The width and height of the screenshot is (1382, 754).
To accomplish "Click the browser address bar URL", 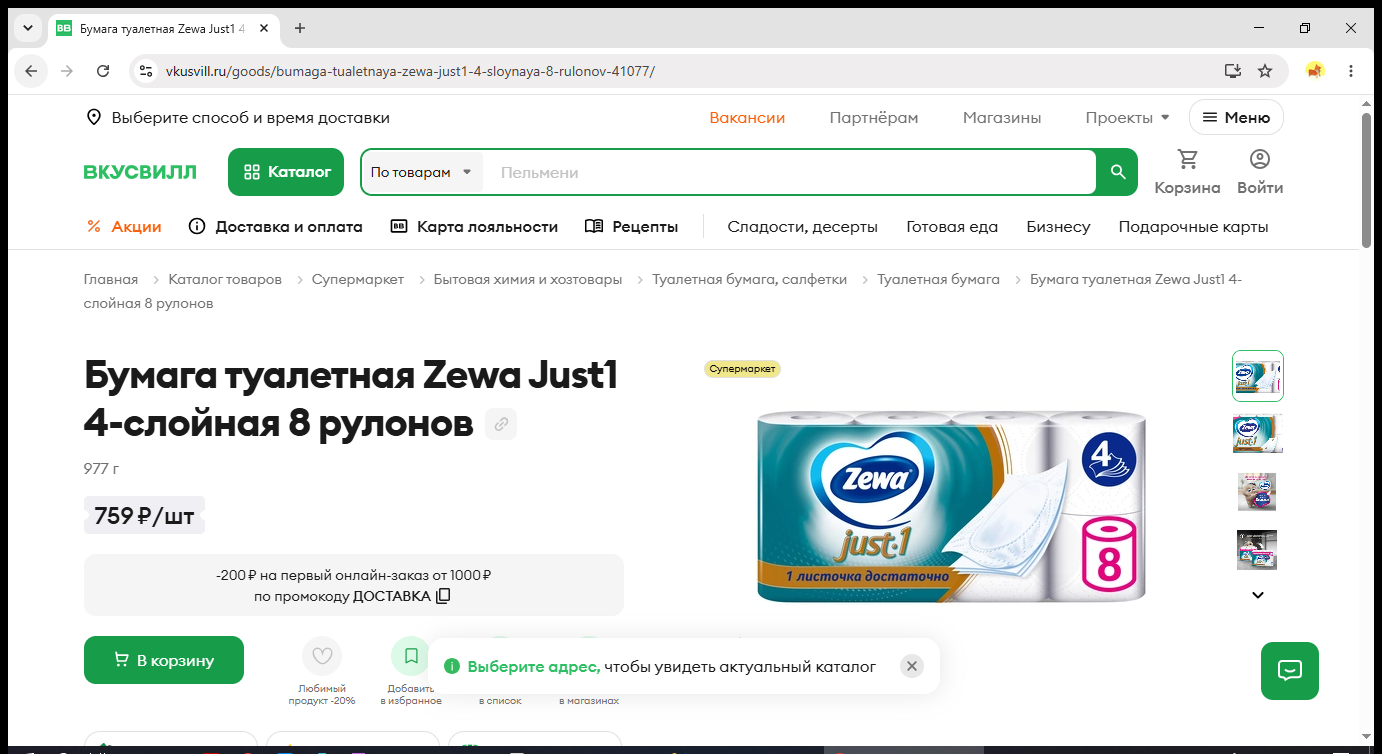I will (x=410, y=71).
